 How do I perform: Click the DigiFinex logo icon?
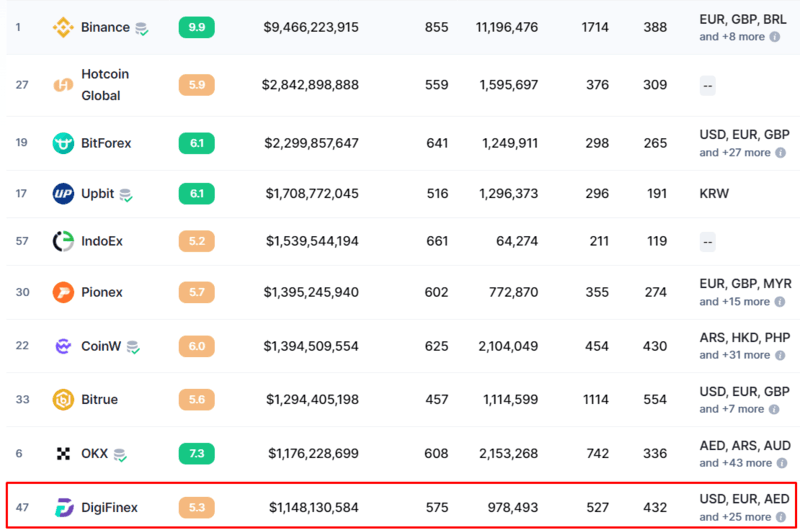pyautogui.click(x=64, y=508)
